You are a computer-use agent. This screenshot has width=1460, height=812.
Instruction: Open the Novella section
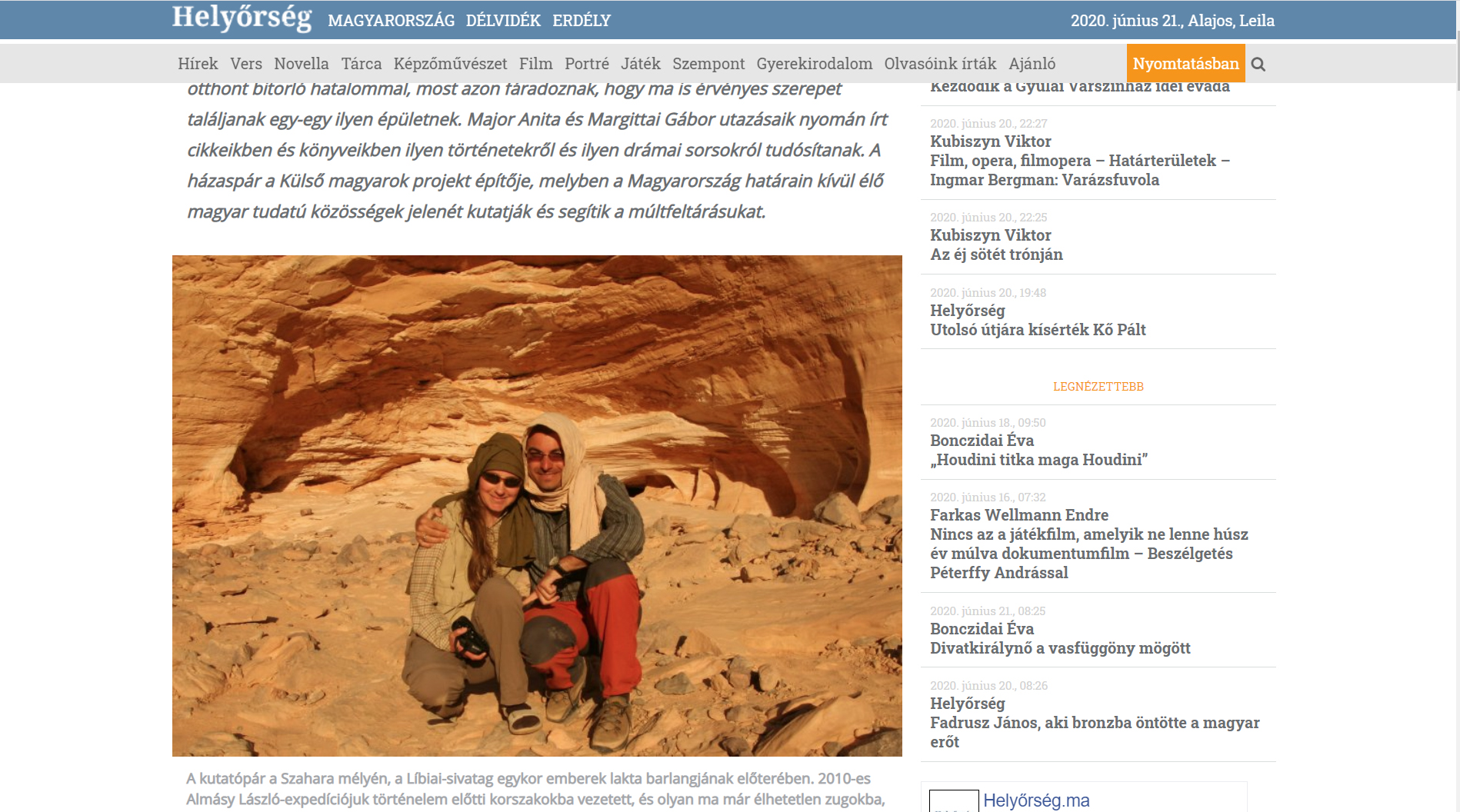coord(302,64)
